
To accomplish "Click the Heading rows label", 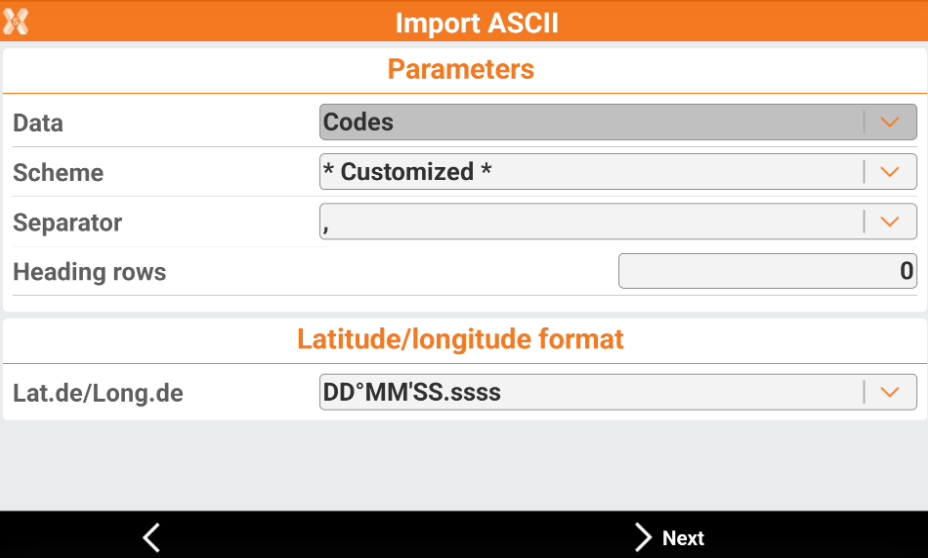I will pyautogui.click(x=89, y=272).
